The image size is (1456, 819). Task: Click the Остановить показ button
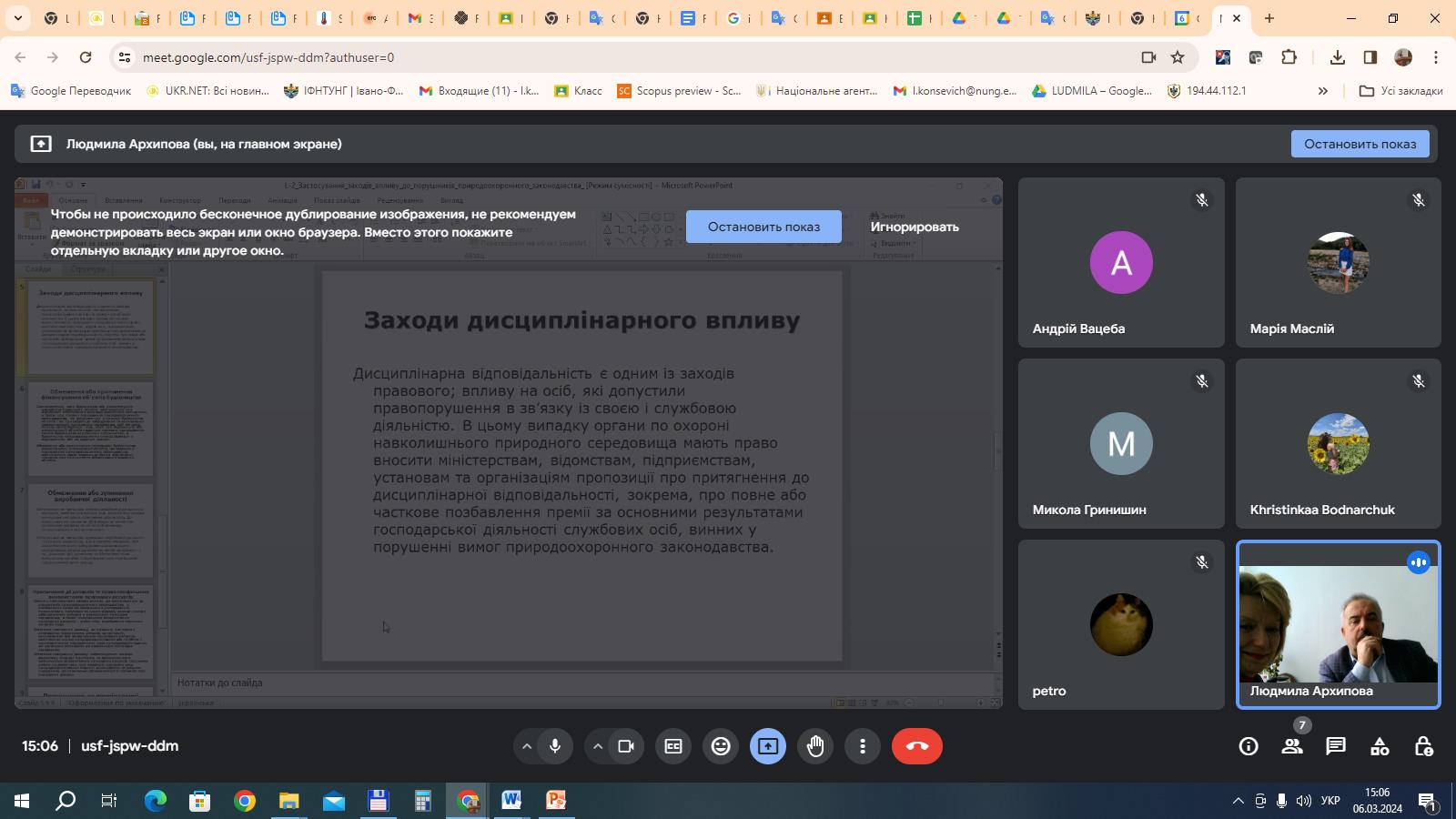(763, 226)
